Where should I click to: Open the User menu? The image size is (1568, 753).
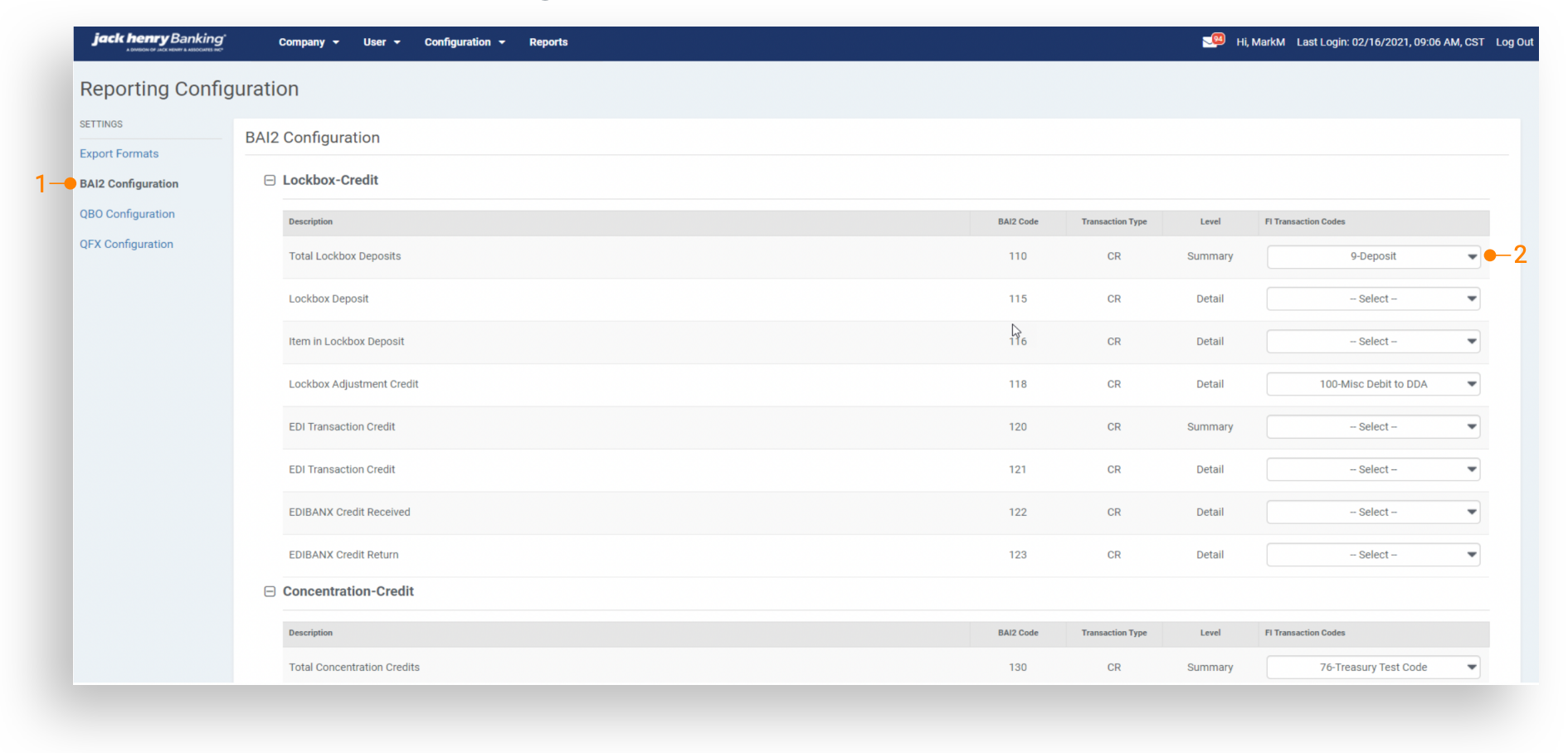(x=381, y=42)
